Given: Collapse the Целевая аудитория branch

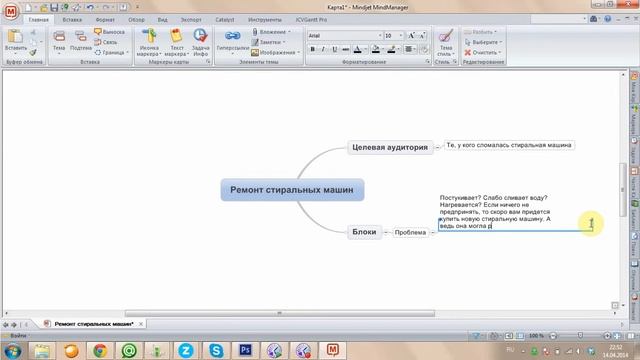Looking at the screenshot, I should click(x=438, y=147).
